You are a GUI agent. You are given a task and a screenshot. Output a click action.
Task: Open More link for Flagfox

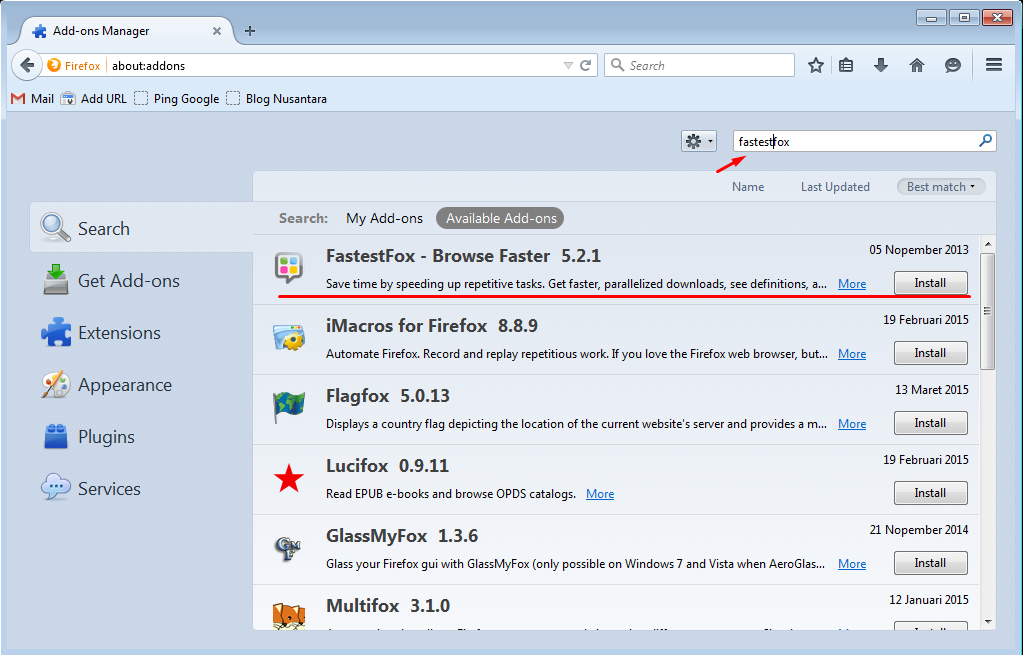coord(852,423)
